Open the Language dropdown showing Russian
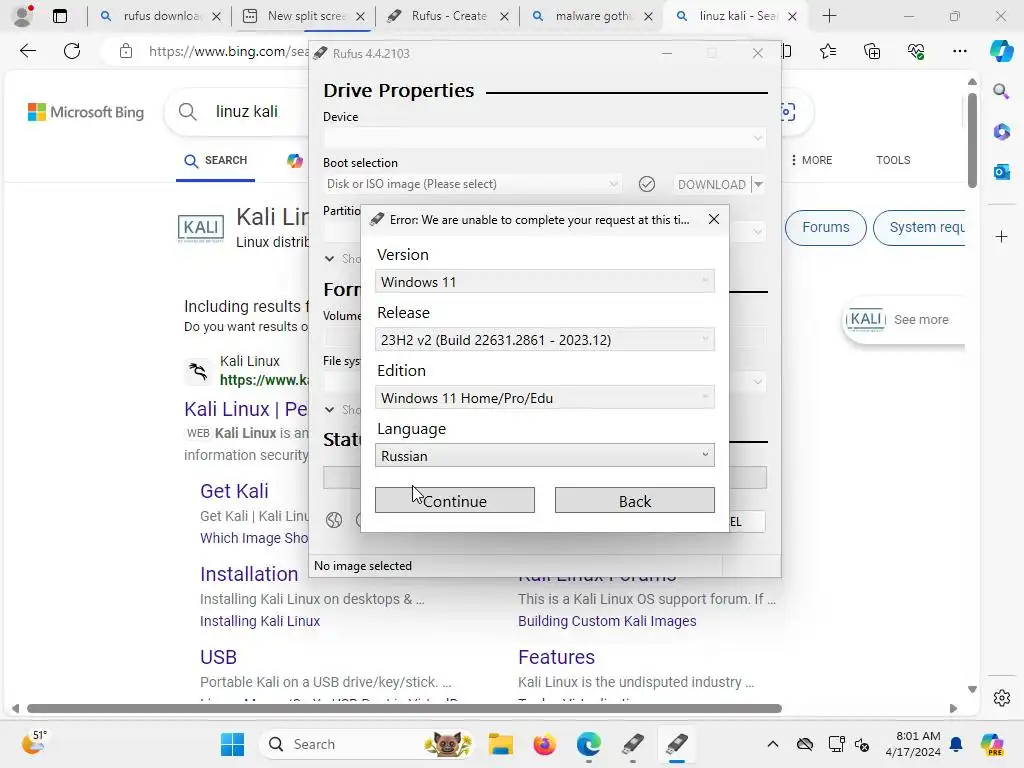Image resolution: width=1024 pixels, height=768 pixels. [x=545, y=455]
